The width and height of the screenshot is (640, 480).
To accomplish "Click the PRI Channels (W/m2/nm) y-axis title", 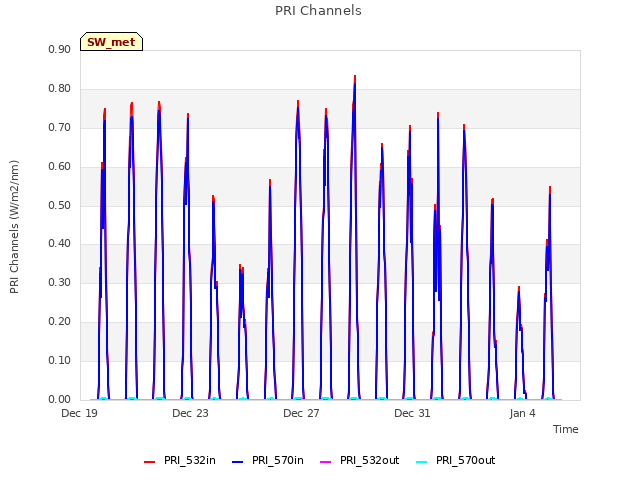I will 14,227.
